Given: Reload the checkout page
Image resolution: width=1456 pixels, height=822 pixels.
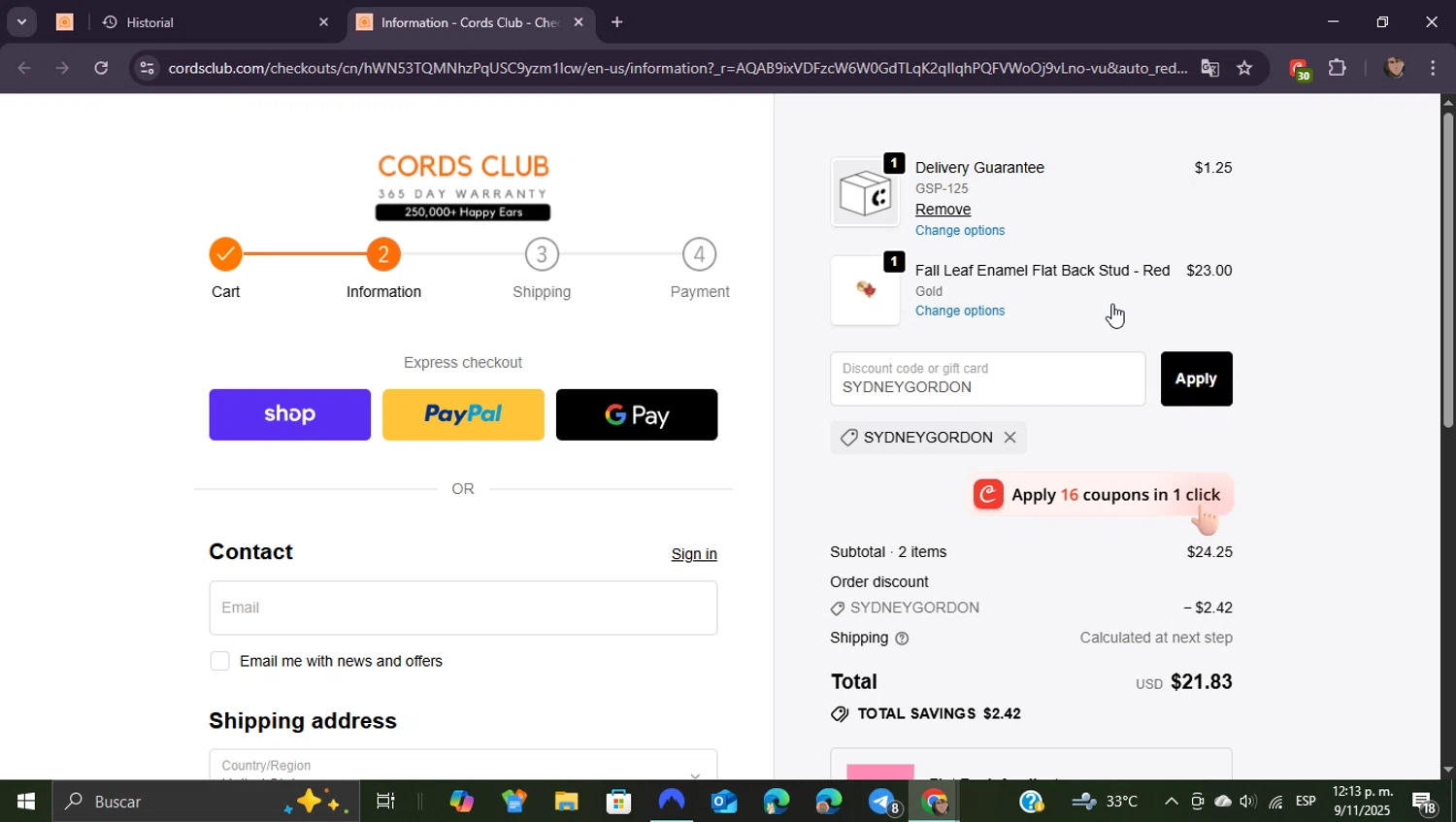Looking at the screenshot, I should 101,68.
